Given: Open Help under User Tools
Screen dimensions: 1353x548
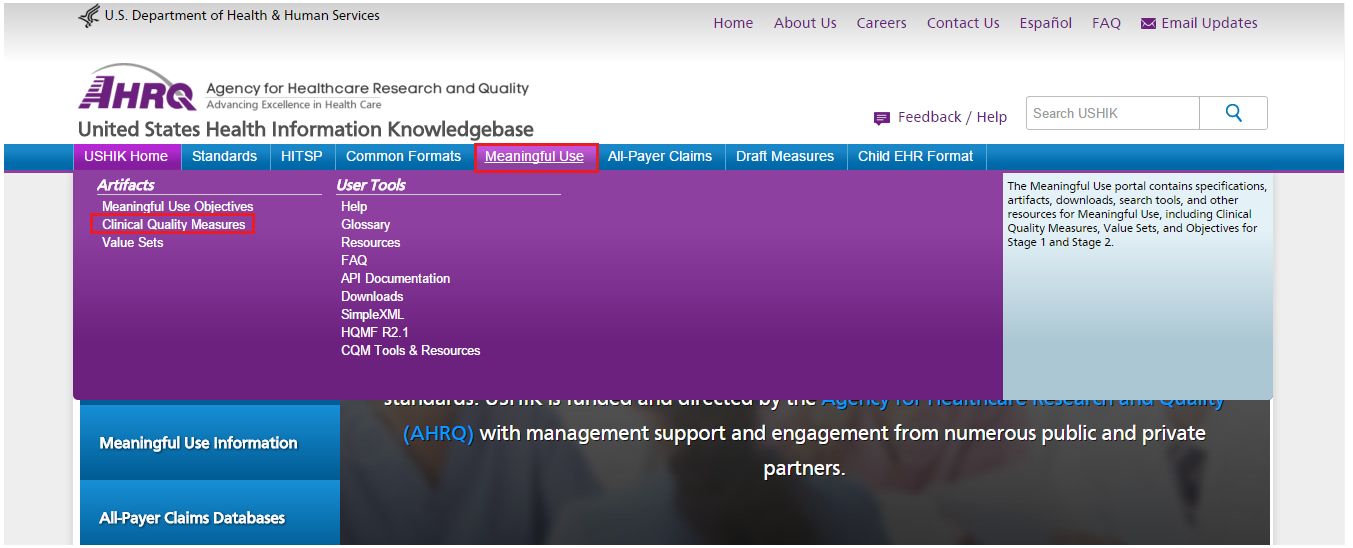Looking at the screenshot, I should [354, 206].
